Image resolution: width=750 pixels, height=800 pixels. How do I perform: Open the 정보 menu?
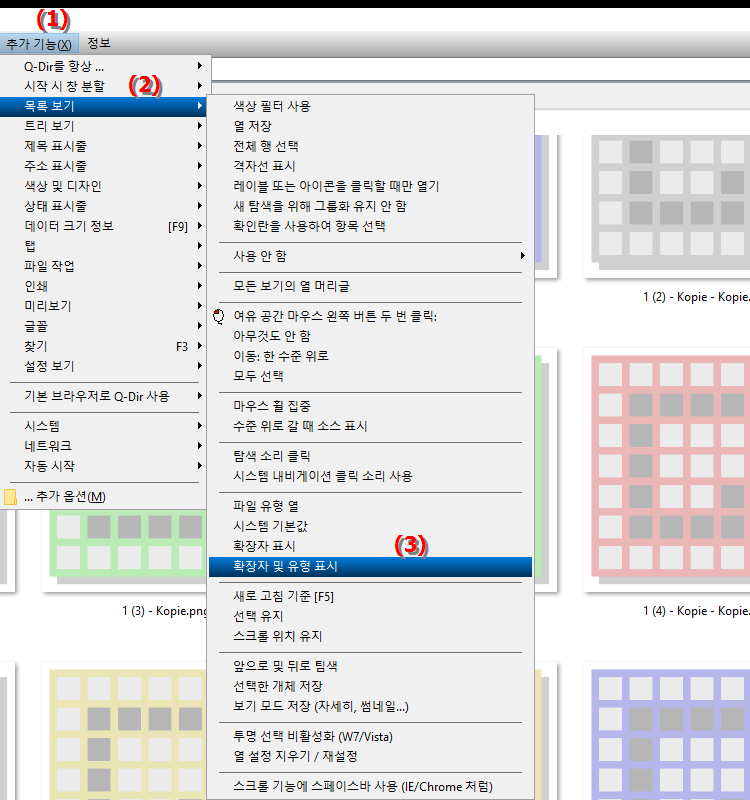click(98, 43)
